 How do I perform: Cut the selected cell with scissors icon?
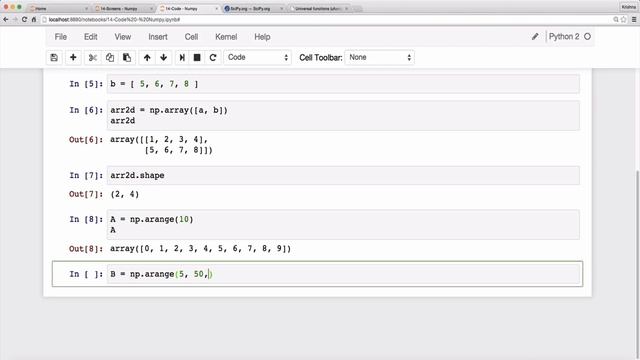(93, 58)
